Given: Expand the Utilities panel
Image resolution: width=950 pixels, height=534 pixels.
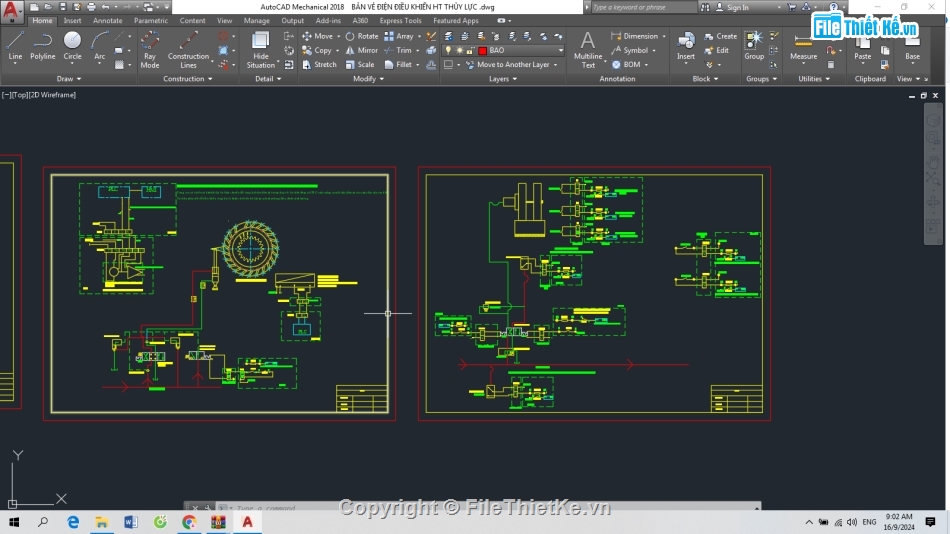Looking at the screenshot, I should coord(814,79).
